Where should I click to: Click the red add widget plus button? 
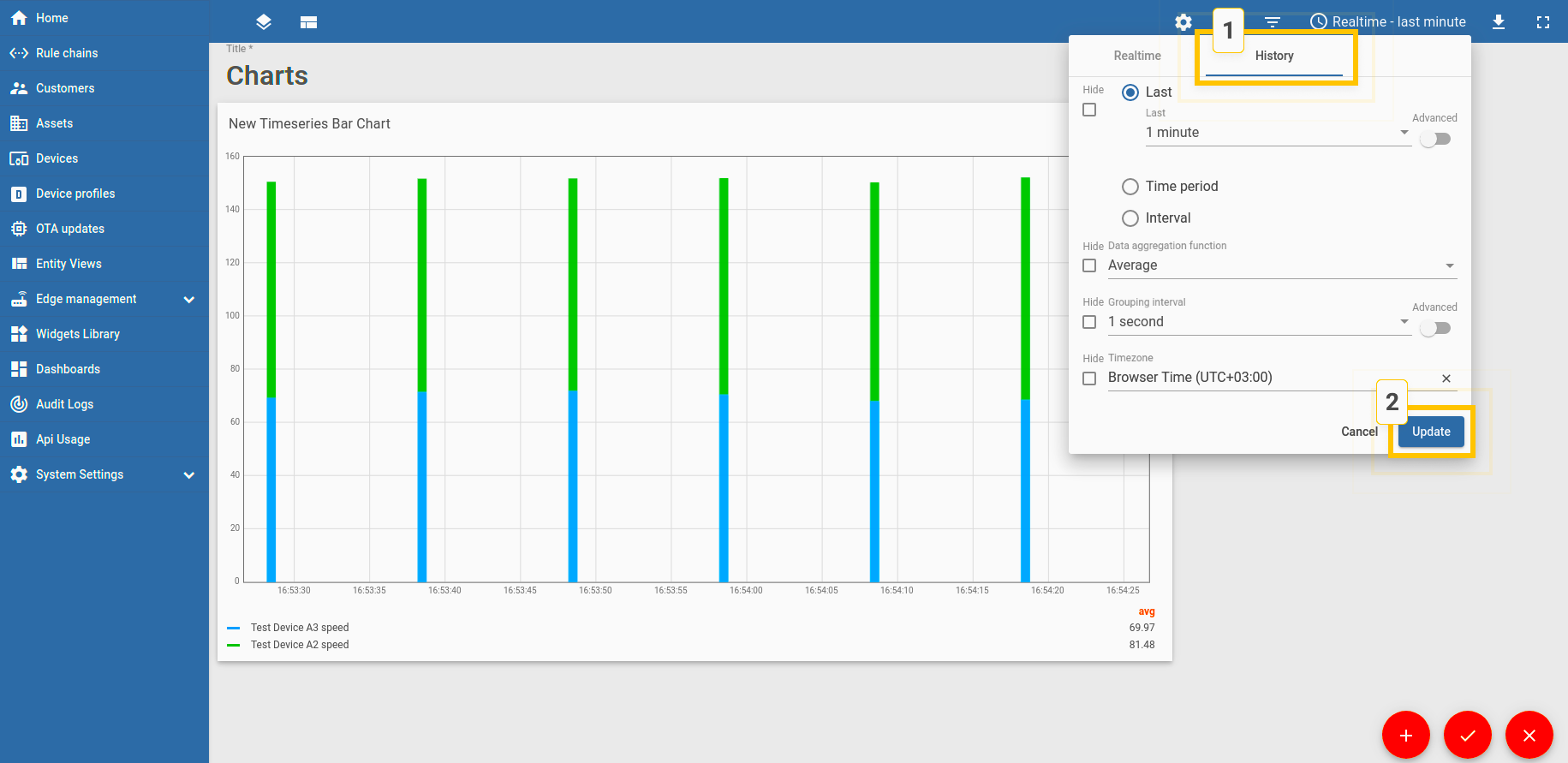1406,735
